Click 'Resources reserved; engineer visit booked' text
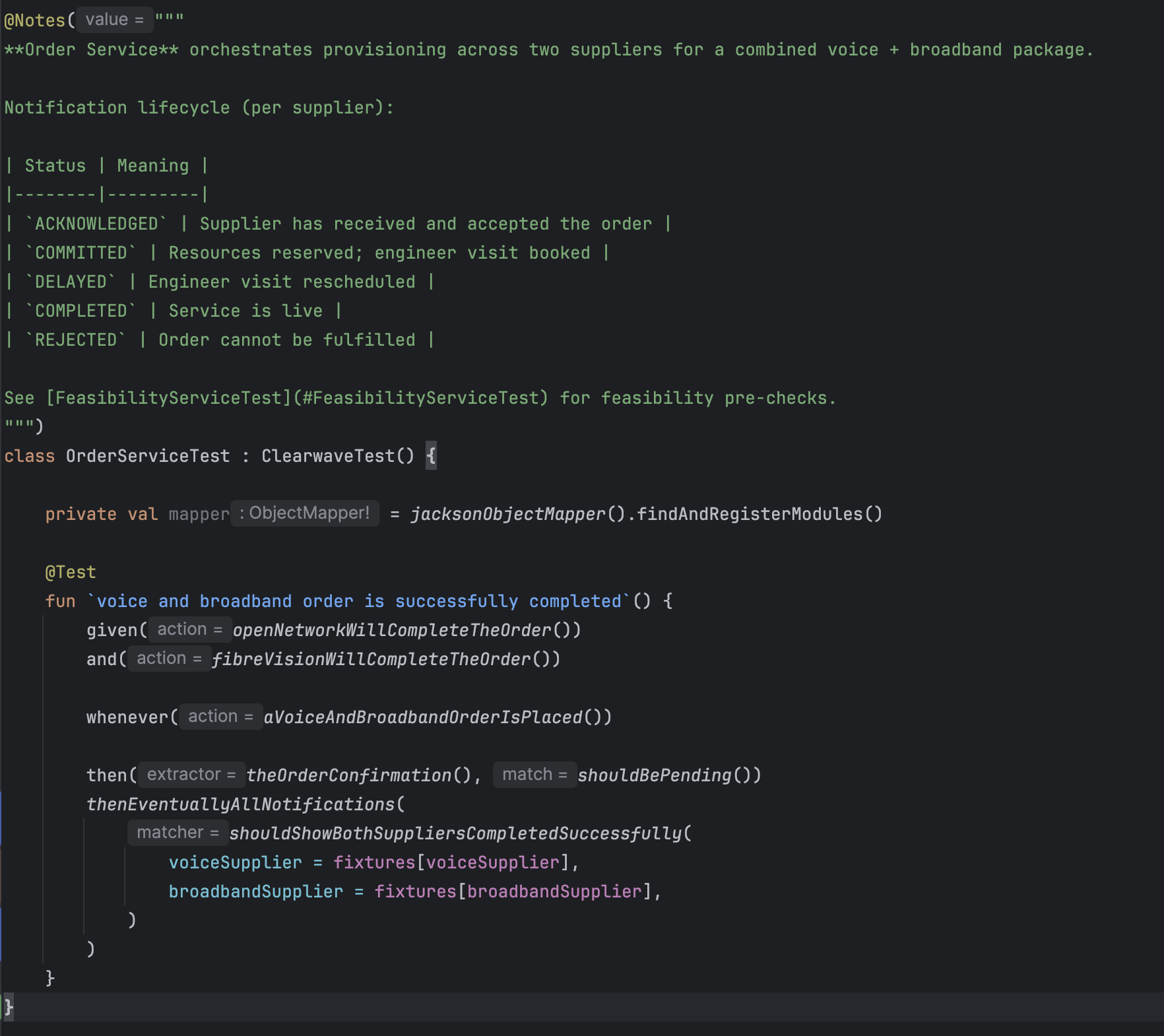 (x=379, y=253)
